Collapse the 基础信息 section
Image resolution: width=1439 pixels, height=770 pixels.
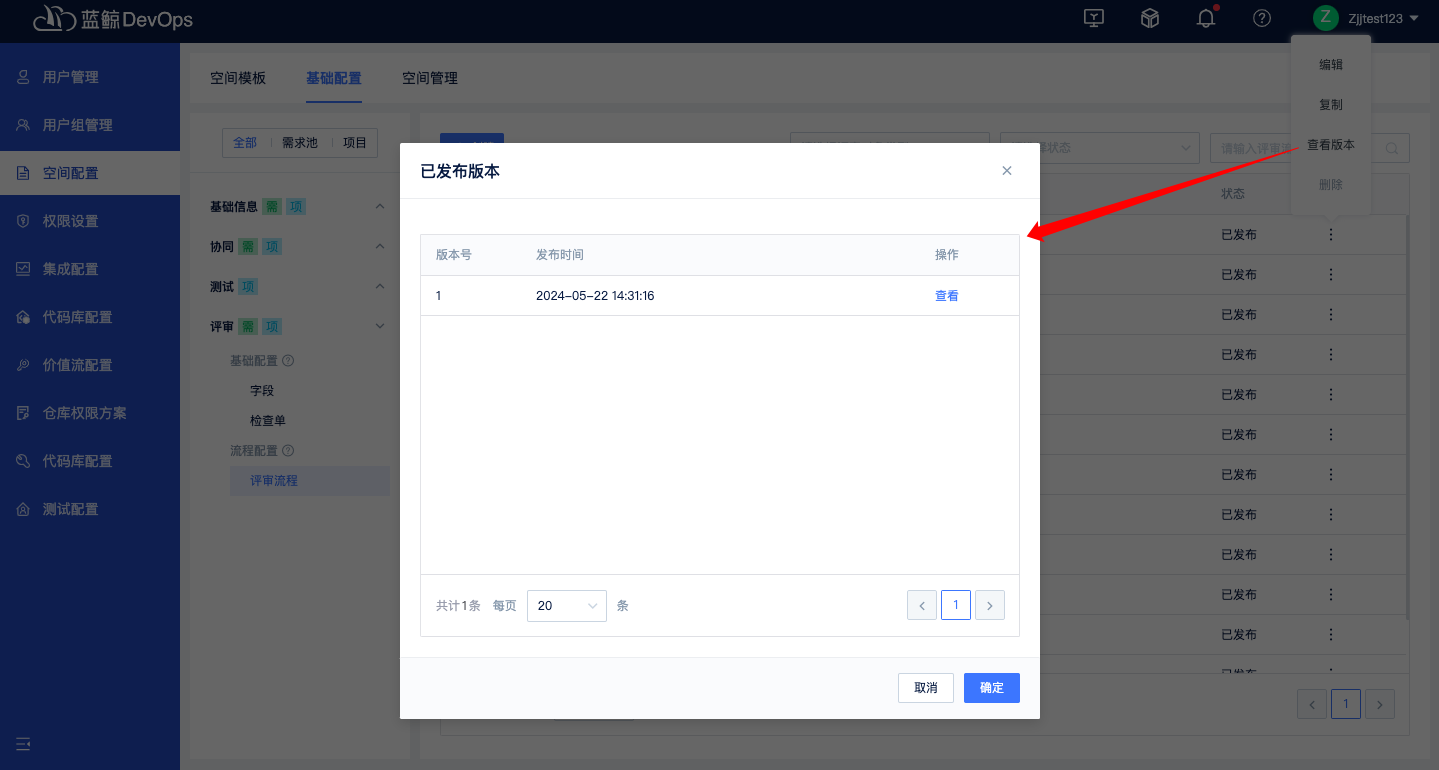[x=379, y=207]
